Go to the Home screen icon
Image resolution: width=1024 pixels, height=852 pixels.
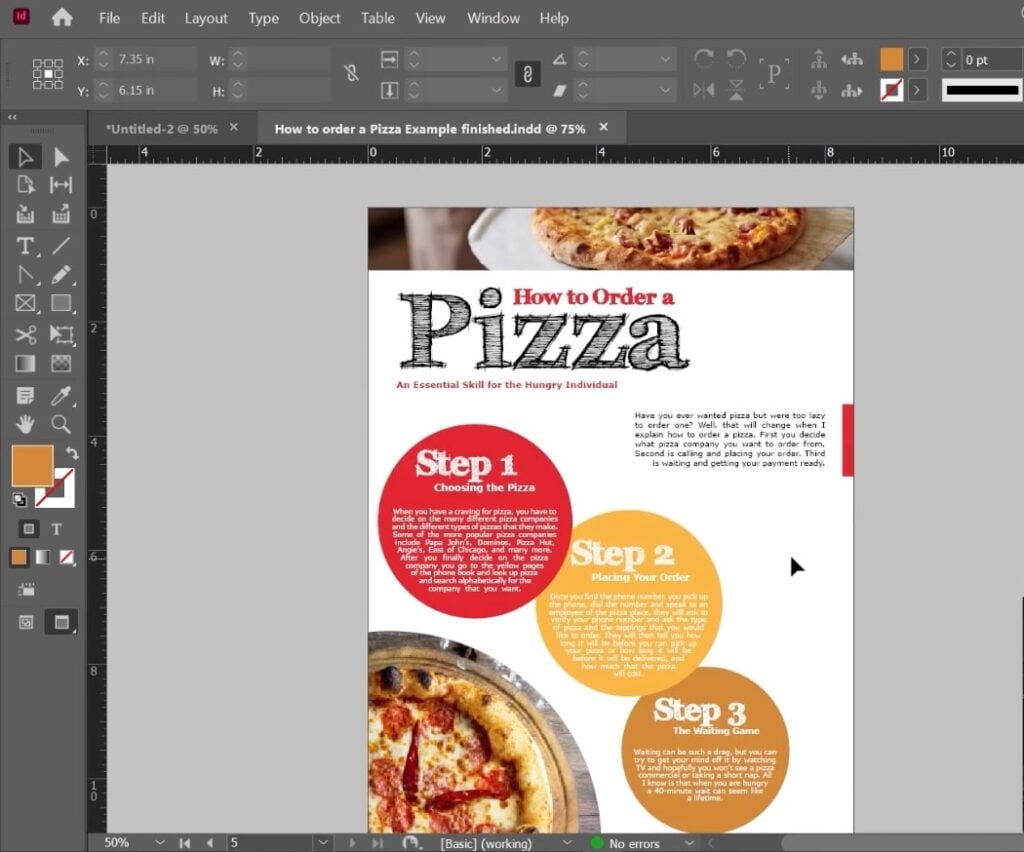coord(62,18)
